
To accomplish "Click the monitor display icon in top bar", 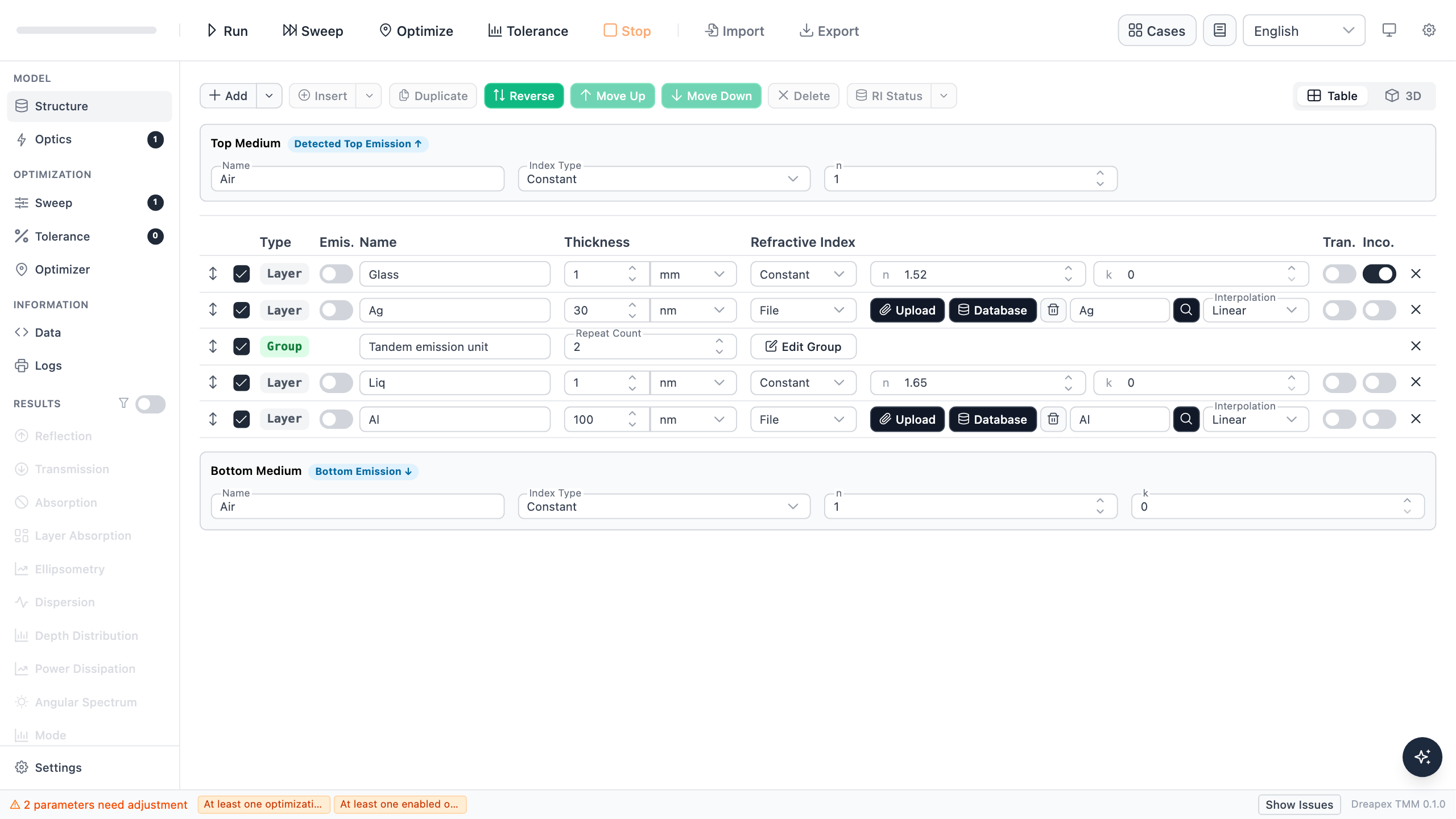I will (1389, 30).
